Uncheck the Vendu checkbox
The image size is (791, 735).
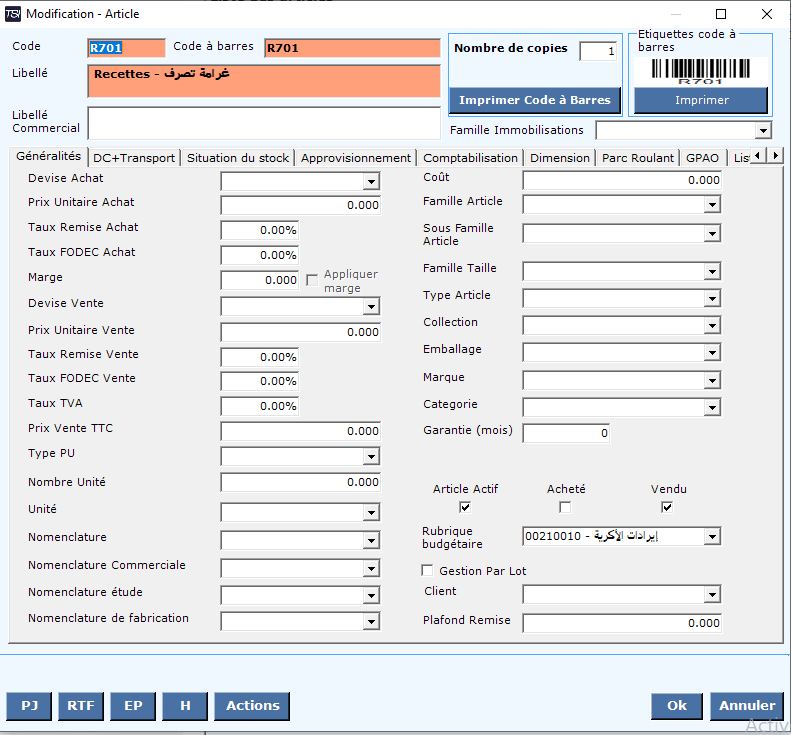(667, 507)
